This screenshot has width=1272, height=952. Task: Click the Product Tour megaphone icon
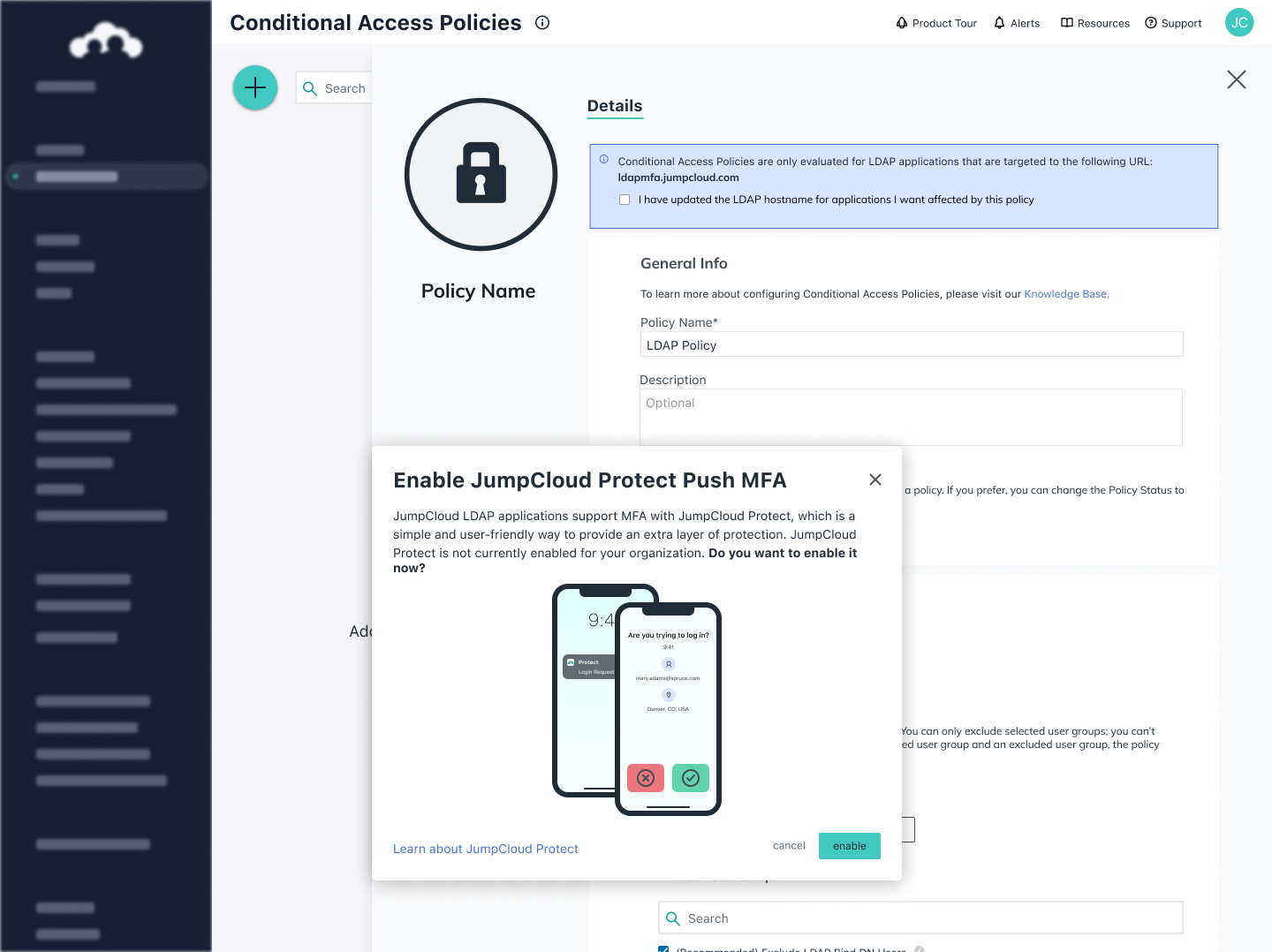tap(900, 22)
